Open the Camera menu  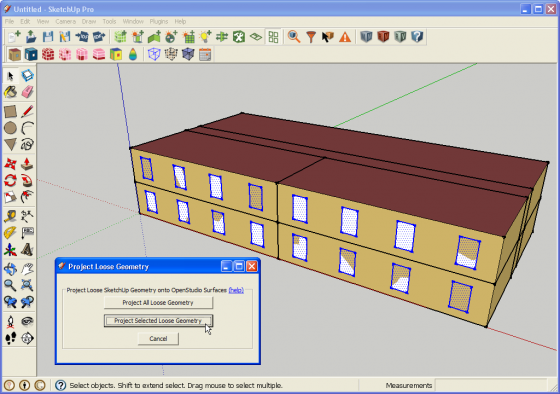65,21
